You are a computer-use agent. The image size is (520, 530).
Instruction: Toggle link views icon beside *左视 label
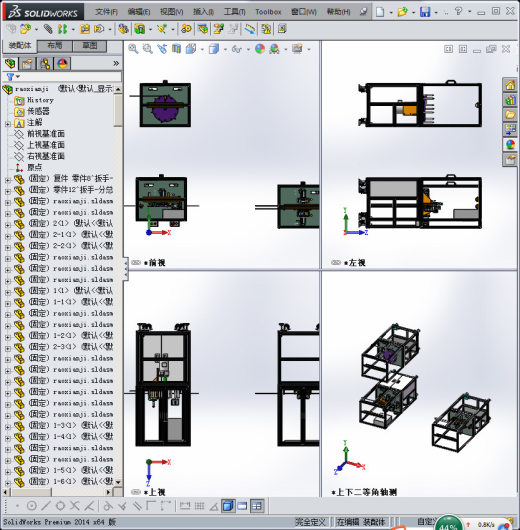tap(336, 262)
